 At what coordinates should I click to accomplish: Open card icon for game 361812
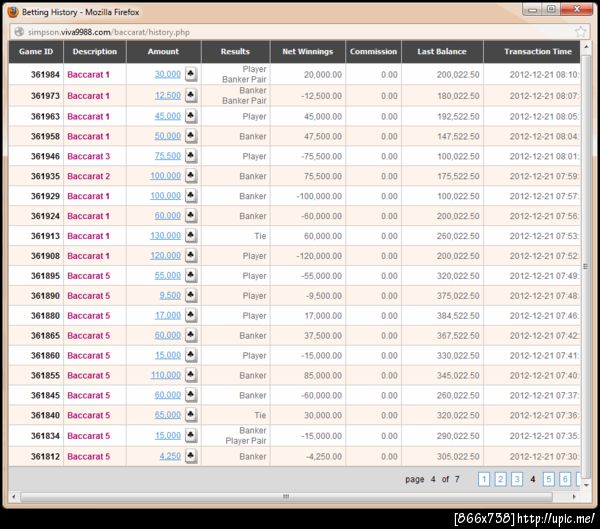(191, 456)
